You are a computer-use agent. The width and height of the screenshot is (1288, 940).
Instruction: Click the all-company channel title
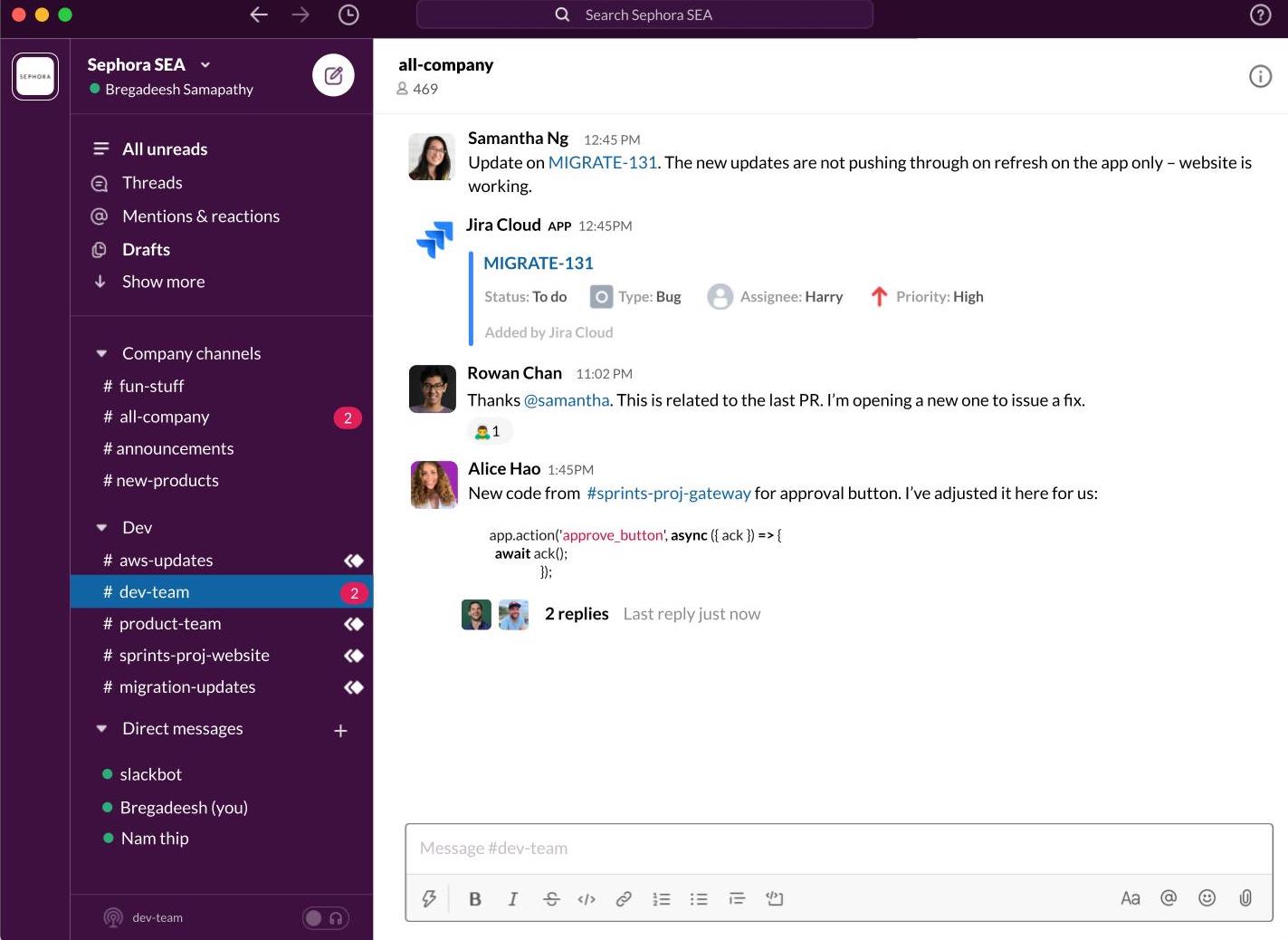[446, 64]
